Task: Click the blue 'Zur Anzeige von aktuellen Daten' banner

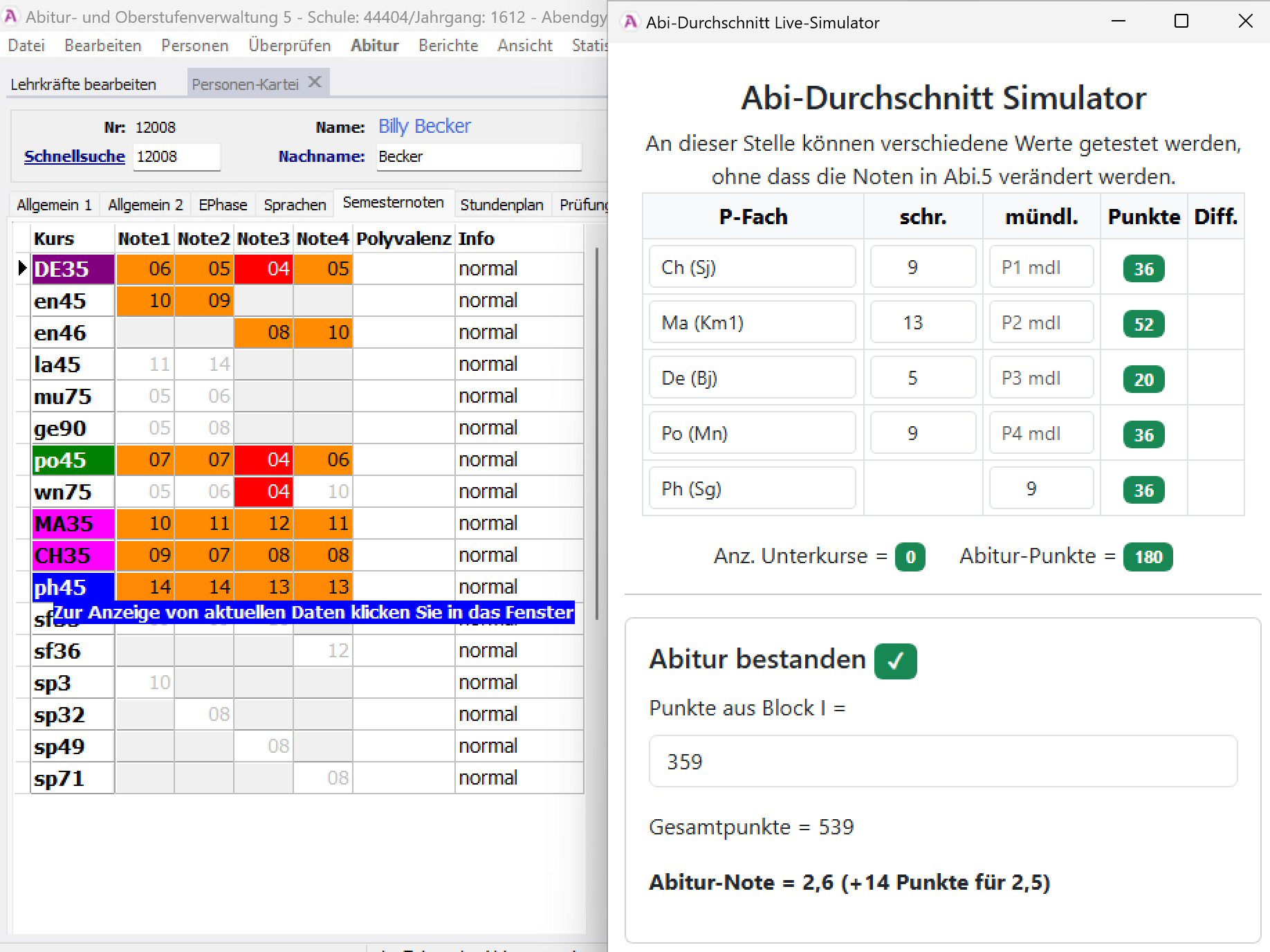Action: (313, 612)
